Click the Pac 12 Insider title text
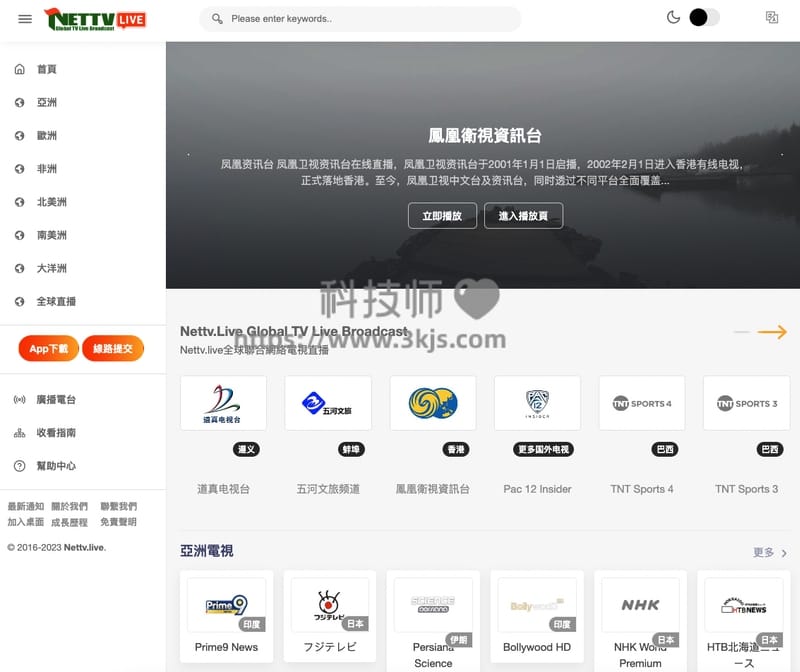 coord(537,489)
